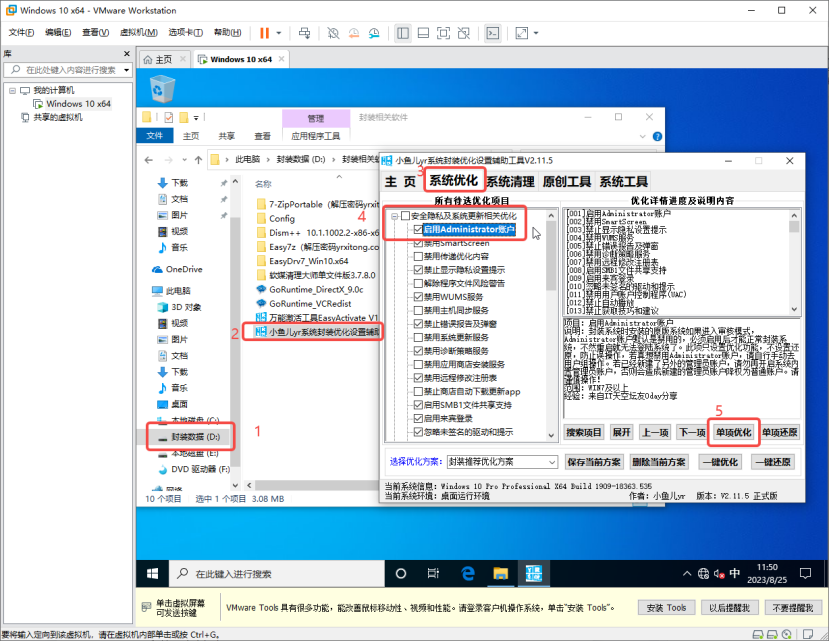This screenshot has width=829, height=641.
Task: Revert the virtual machine to its snapshot
Action: pyautogui.click(x=354, y=33)
